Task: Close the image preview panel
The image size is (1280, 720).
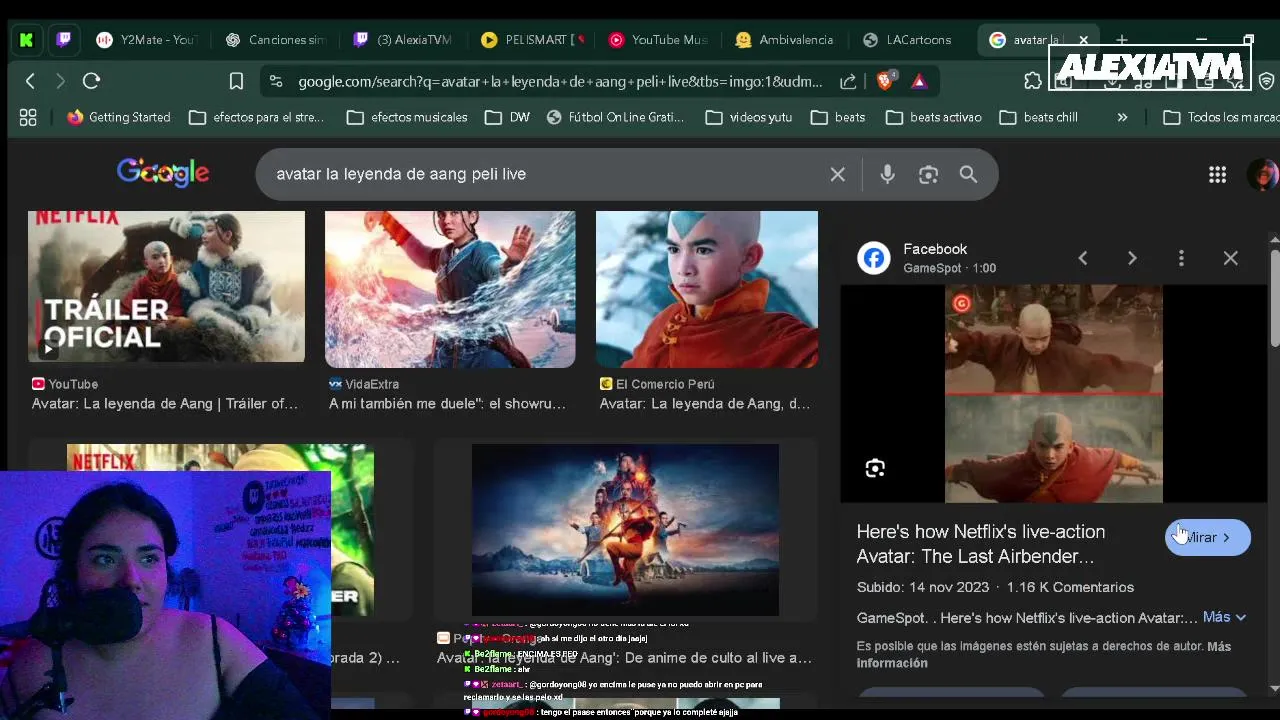Action: click(1231, 258)
